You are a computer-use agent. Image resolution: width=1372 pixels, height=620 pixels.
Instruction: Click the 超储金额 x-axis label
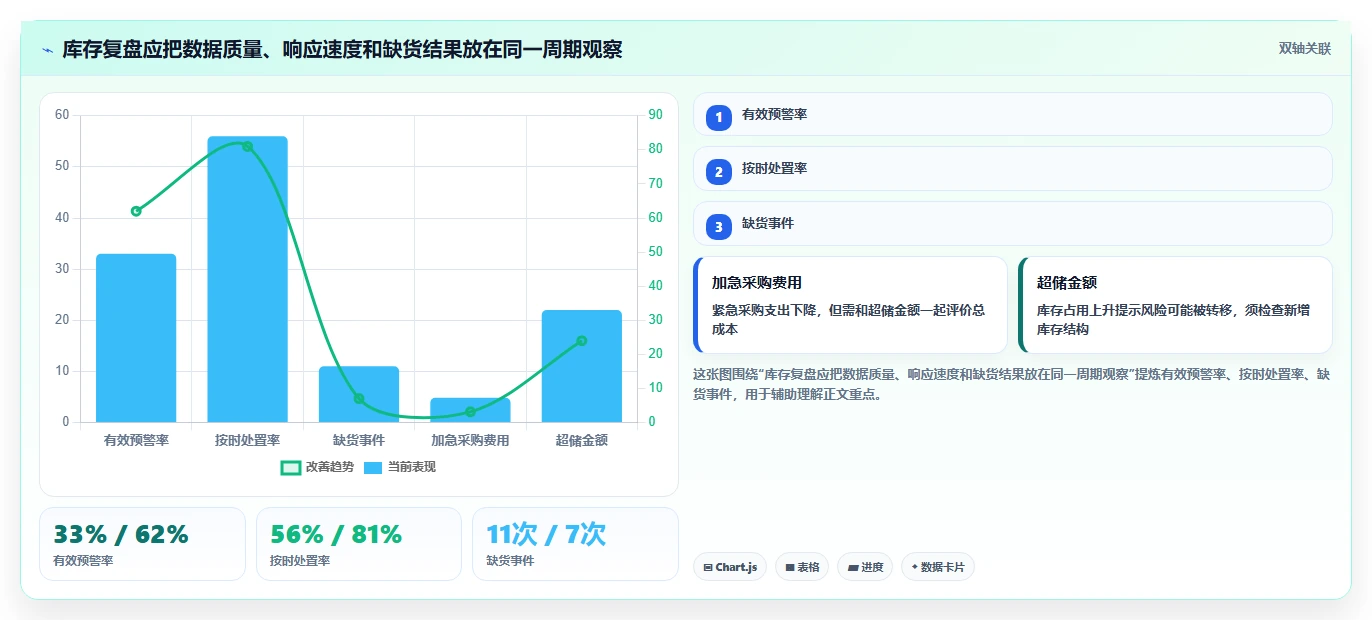click(x=582, y=440)
